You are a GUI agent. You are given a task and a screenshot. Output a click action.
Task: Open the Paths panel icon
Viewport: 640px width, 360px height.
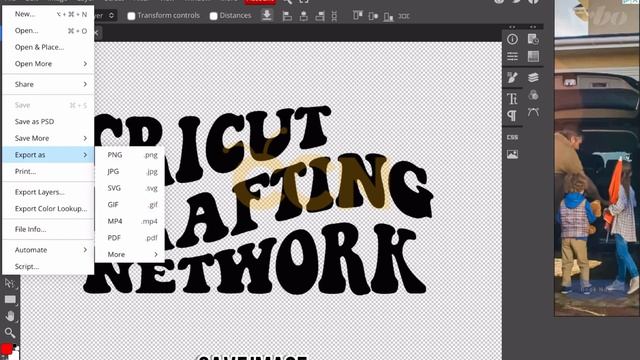click(x=533, y=112)
